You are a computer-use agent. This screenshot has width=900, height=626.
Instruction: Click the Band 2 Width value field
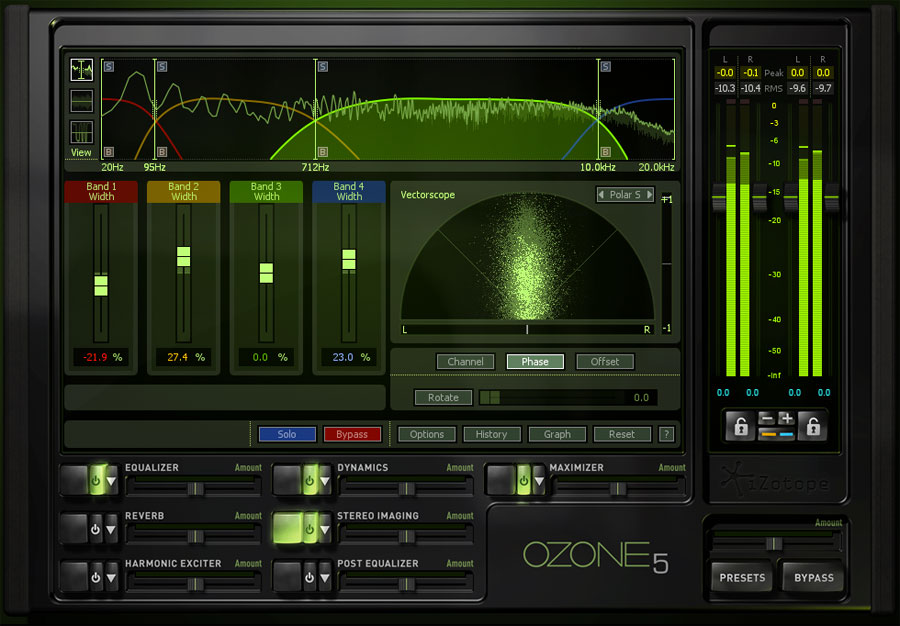coord(183,357)
